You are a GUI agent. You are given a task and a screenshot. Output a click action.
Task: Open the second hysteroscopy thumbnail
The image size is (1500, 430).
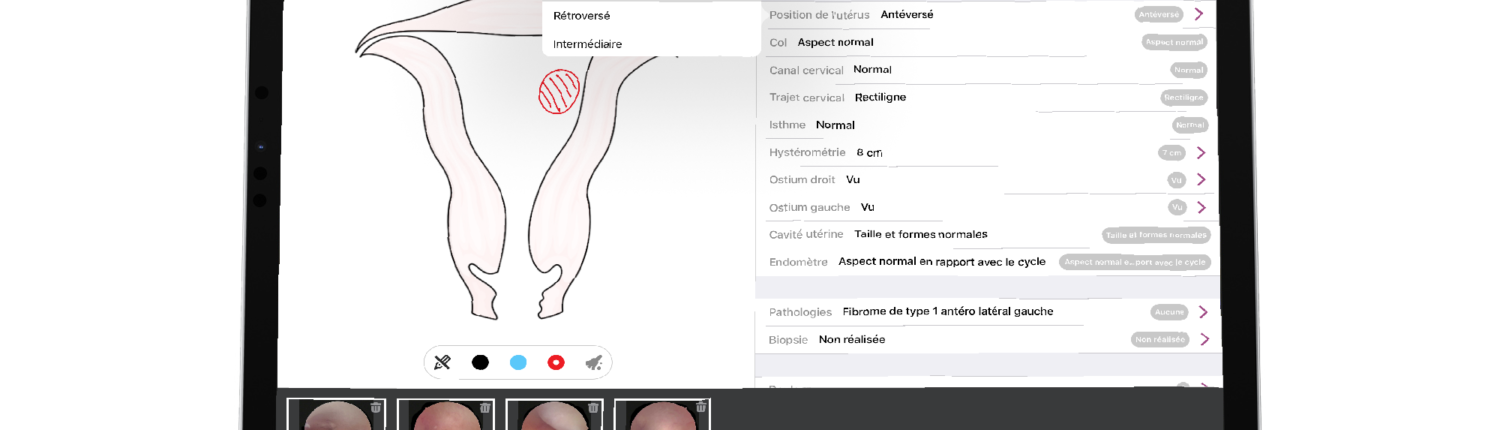pyautogui.click(x=446, y=415)
